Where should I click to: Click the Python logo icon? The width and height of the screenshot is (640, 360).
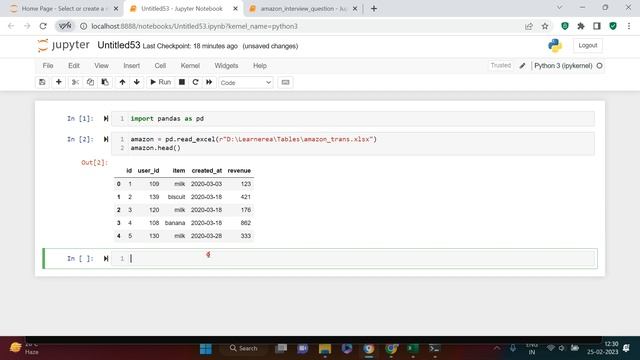(x=555, y=45)
